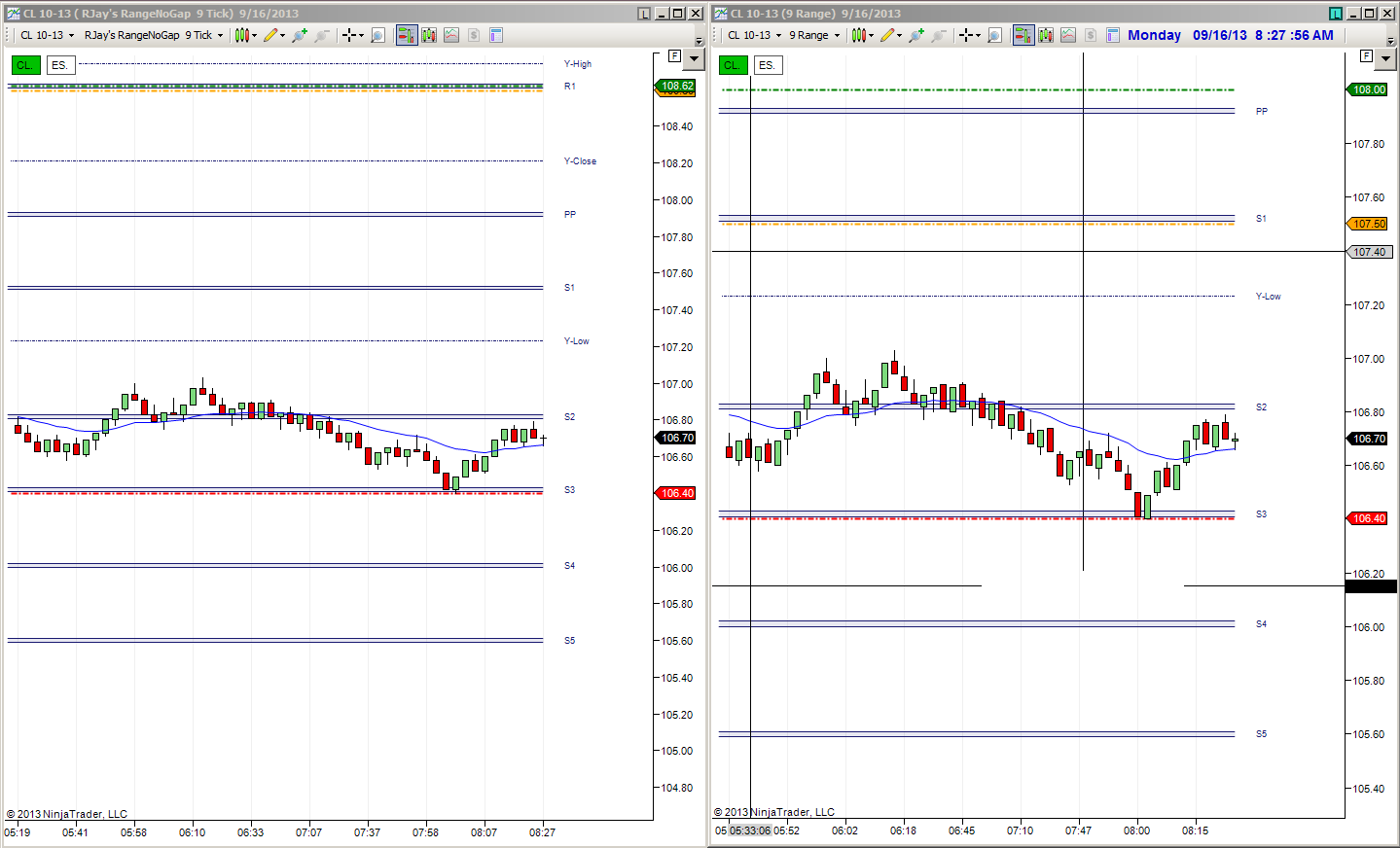Open chart Properties icon in right chart
The height and width of the screenshot is (848, 1400).
(x=1113, y=35)
